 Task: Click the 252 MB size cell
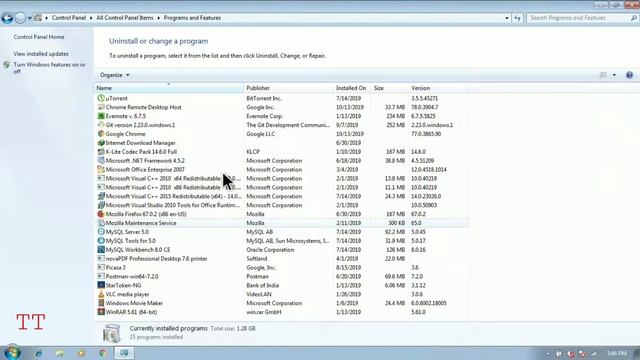[x=396, y=125]
